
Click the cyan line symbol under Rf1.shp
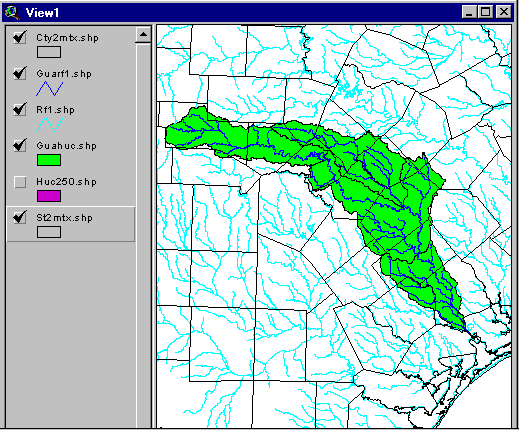click(x=49, y=124)
